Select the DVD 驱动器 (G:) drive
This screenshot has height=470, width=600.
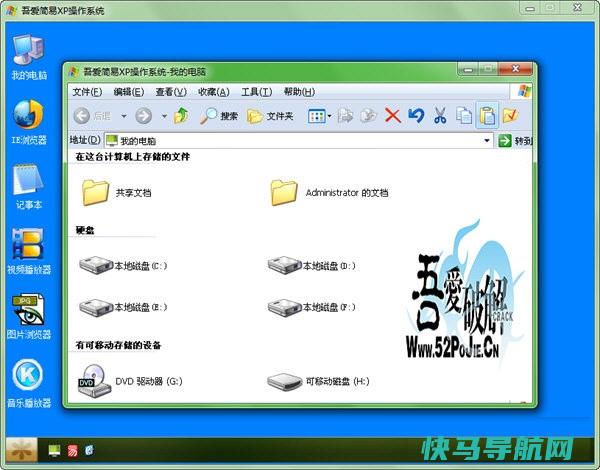pyautogui.click(x=130, y=380)
